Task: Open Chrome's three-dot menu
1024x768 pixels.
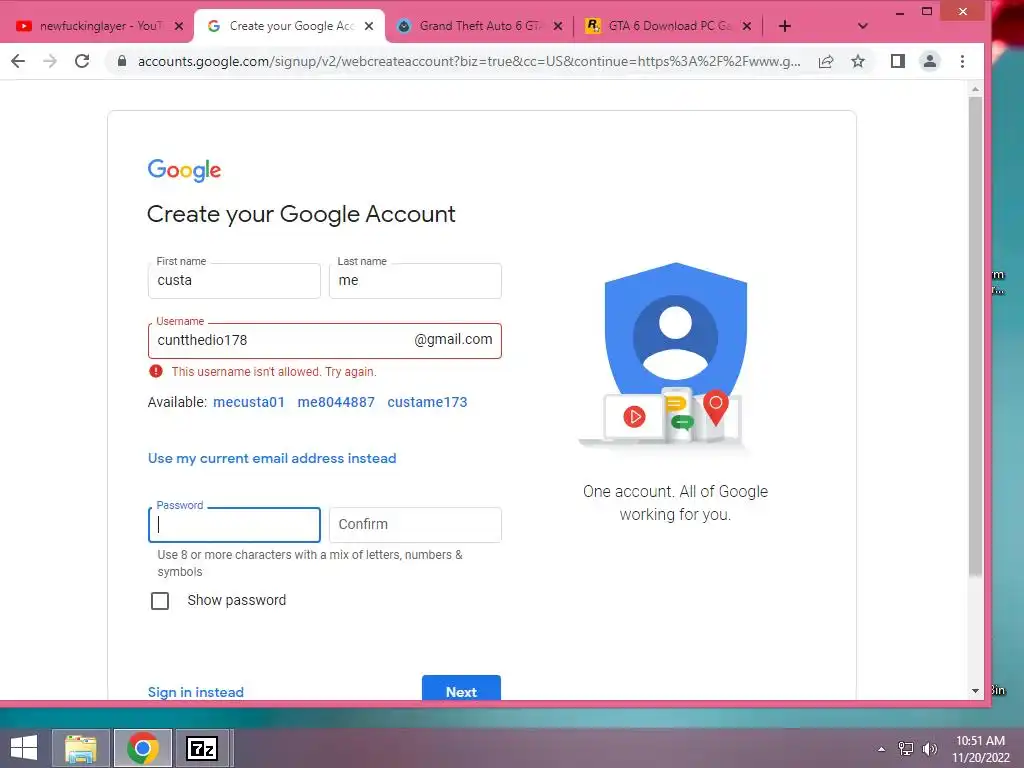Action: [962, 61]
